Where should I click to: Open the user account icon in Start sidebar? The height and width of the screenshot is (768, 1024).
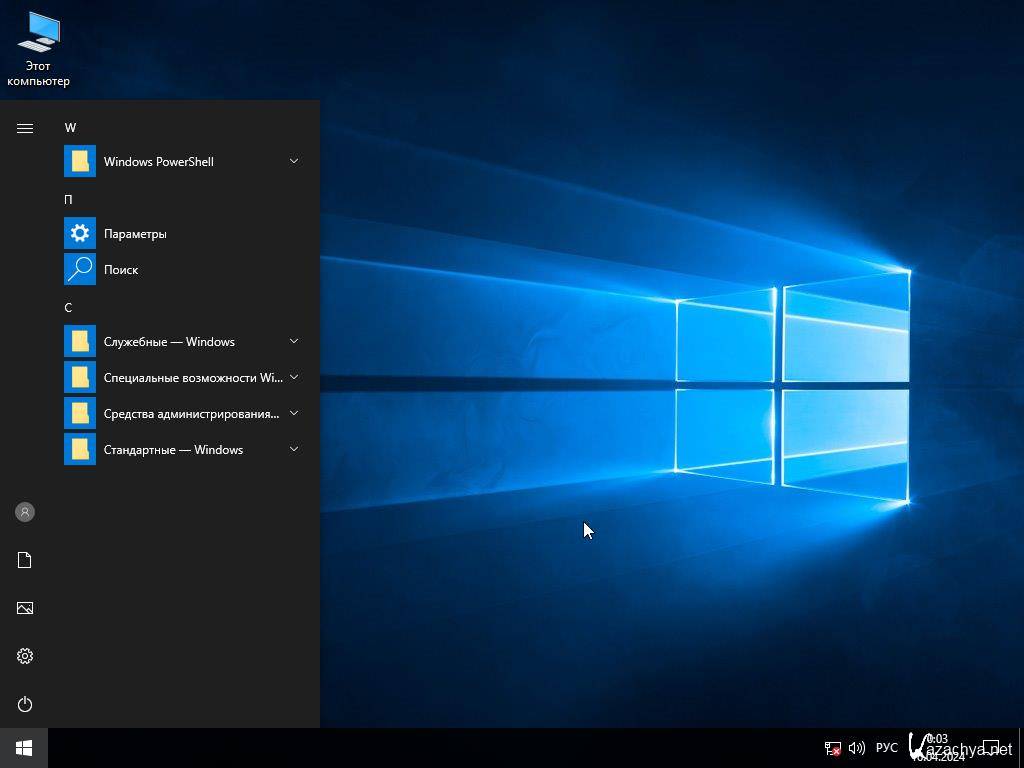click(25, 512)
